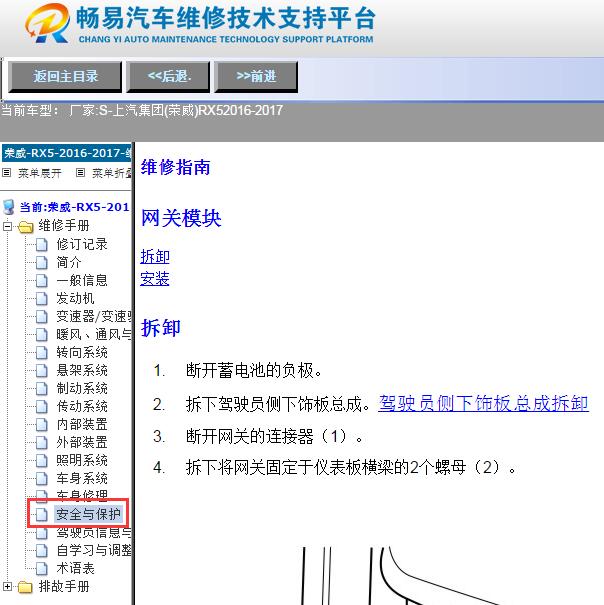Follow the 驾驶员侧下饰板总成拆卸 link

[483, 404]
